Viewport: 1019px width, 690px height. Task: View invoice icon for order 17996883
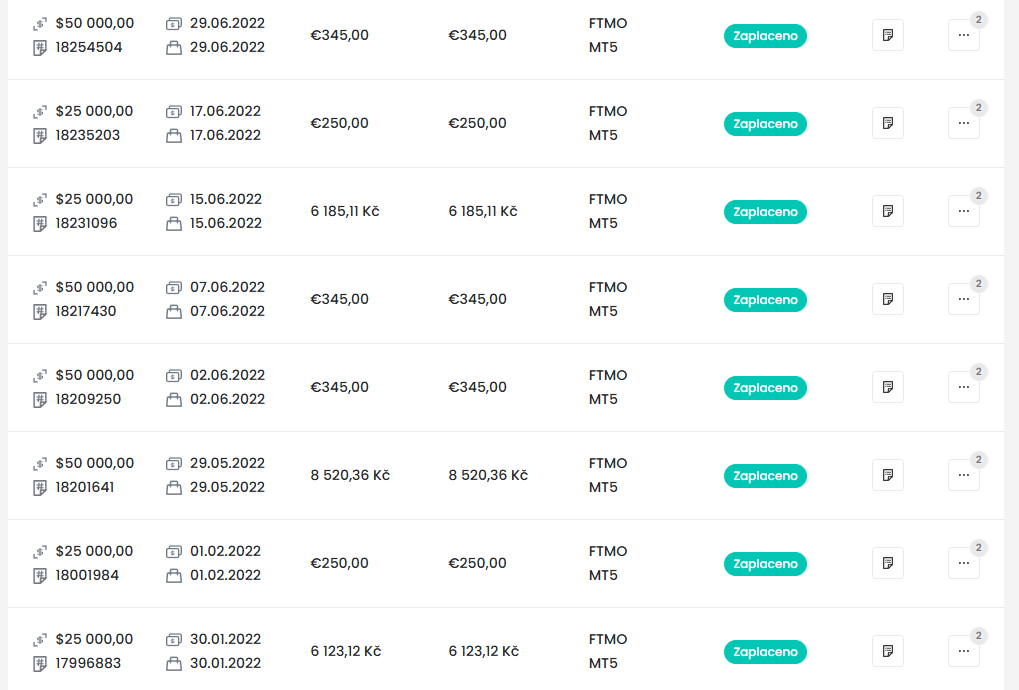coord(888,652)
